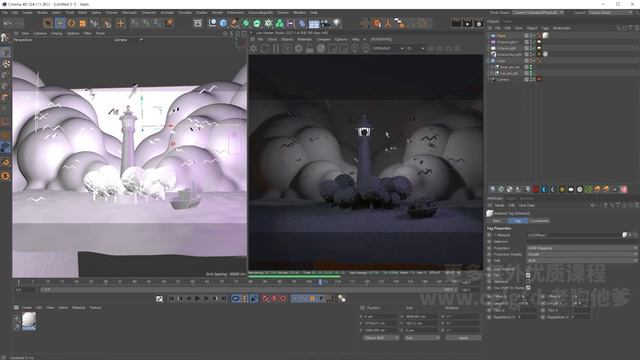Open Live Viewer DL channel dropdown
The image size is (640, 360).
(x=416, y=49)
